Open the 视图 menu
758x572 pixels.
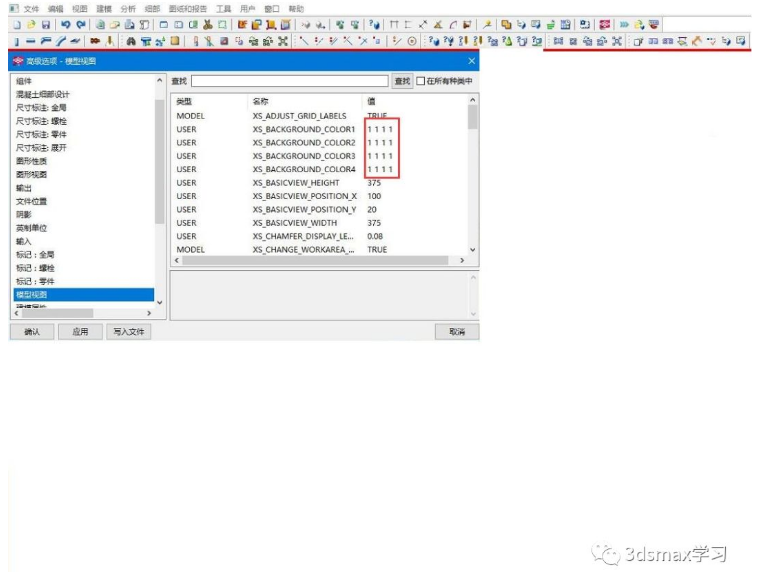pyautogui.click(x=80, y=9)
